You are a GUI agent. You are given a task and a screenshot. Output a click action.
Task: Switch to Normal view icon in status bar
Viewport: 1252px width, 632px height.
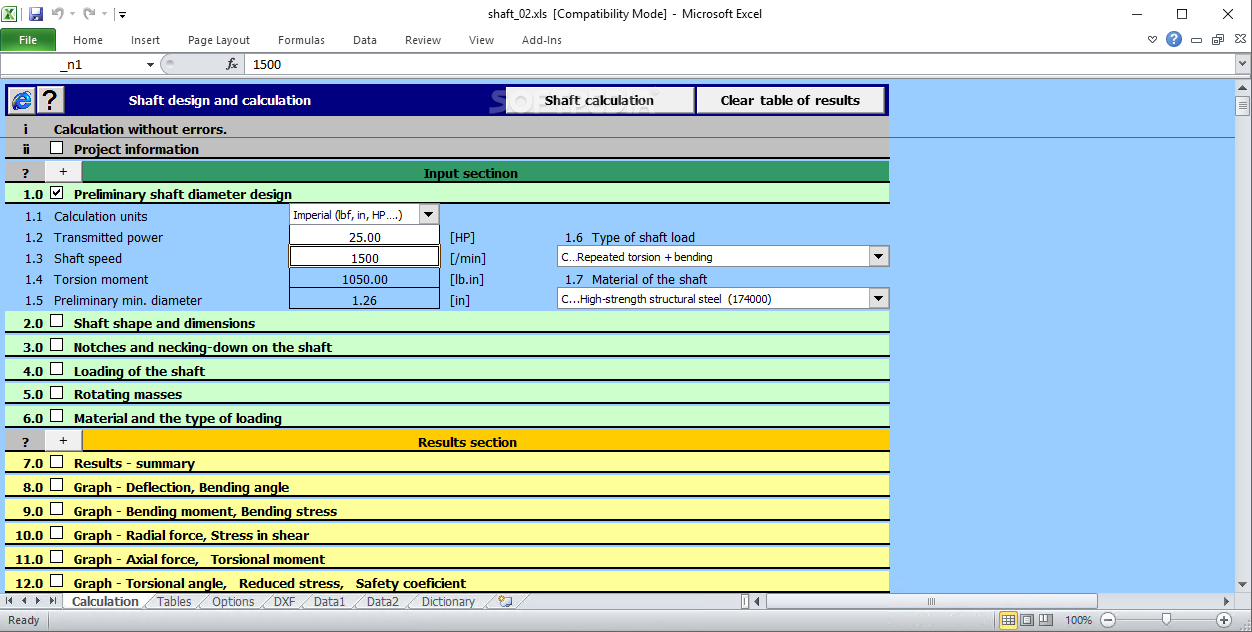(x=1009, y=620)
